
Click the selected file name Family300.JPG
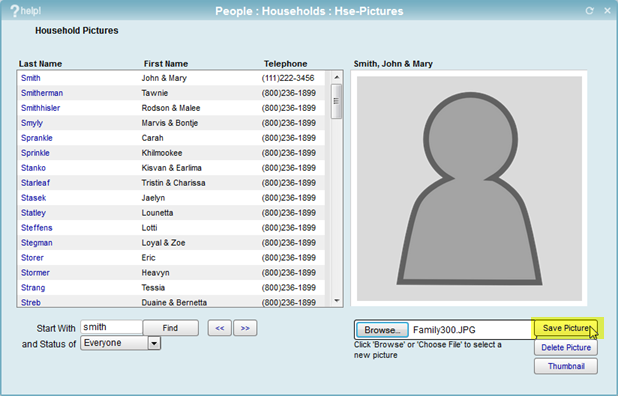tap(444, 330)
